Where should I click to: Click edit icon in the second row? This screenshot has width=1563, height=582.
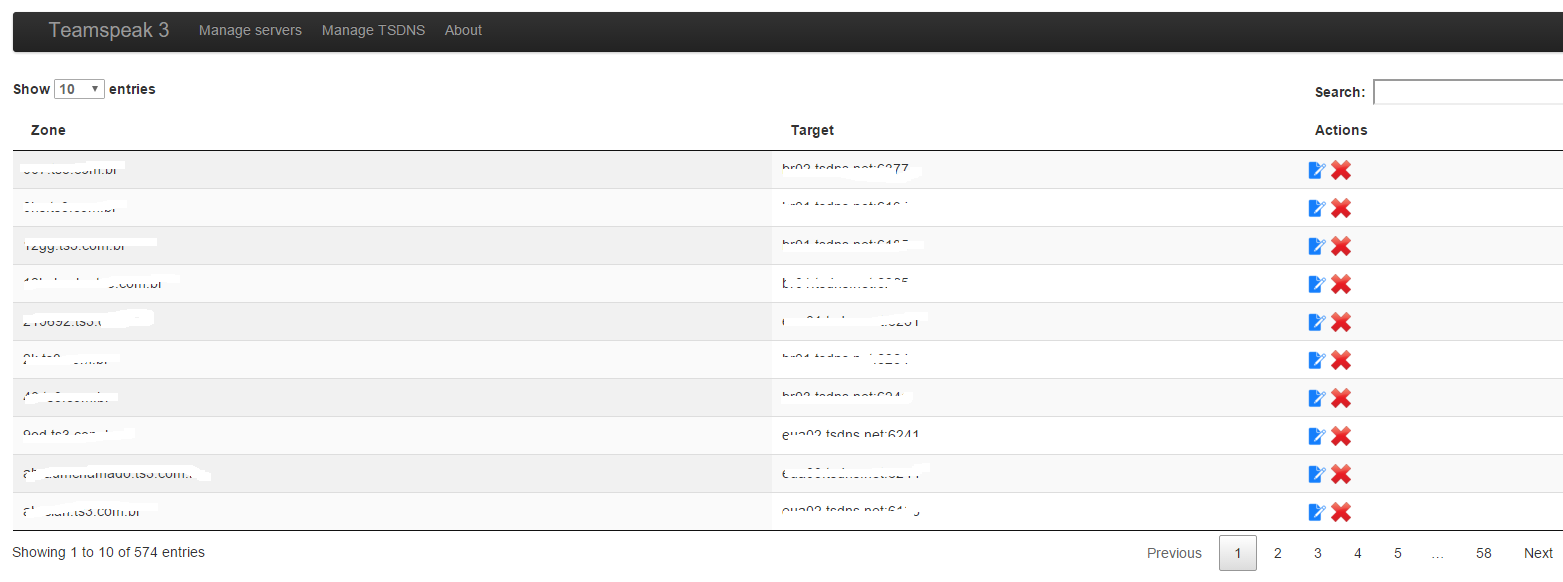click(1317, 208)
